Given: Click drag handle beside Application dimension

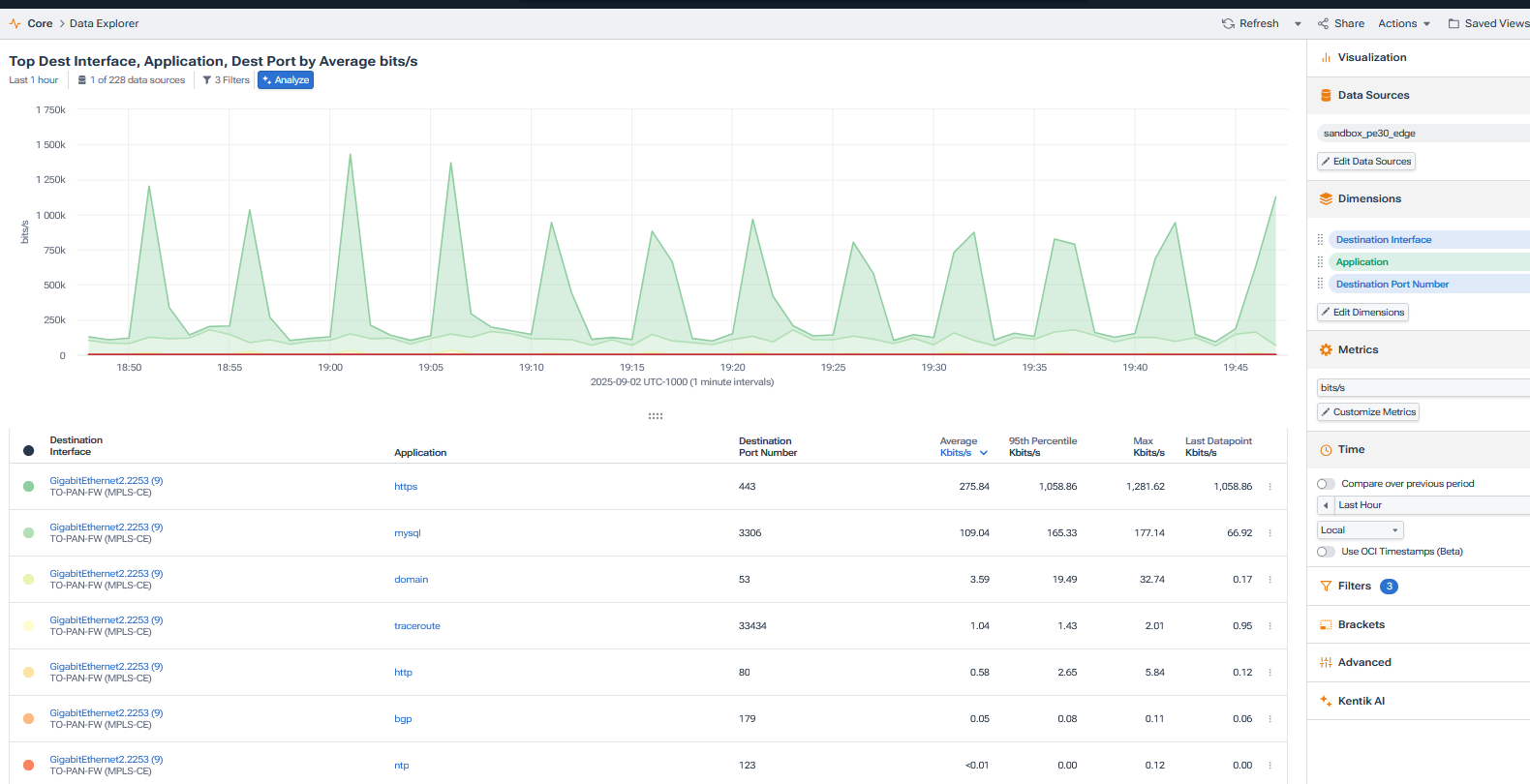Looking at the screenshot, I should 1320,261.
